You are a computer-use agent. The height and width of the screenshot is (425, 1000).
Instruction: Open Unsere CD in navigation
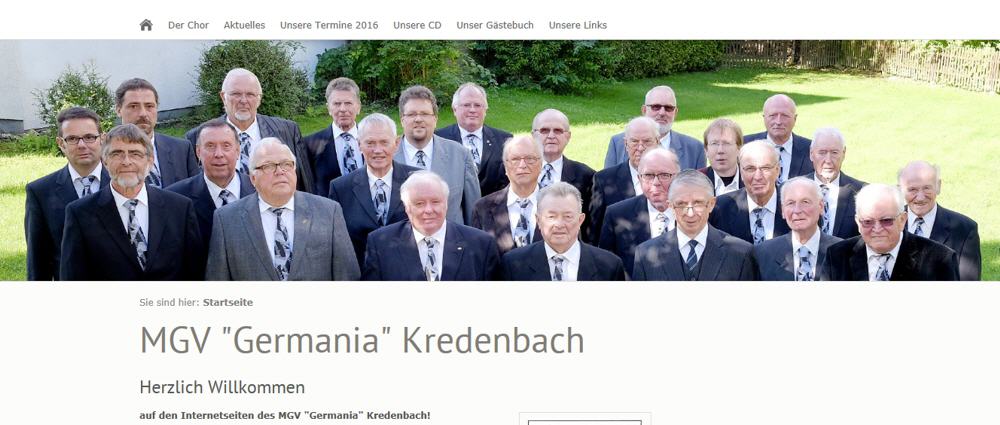[x=417, y=26]
